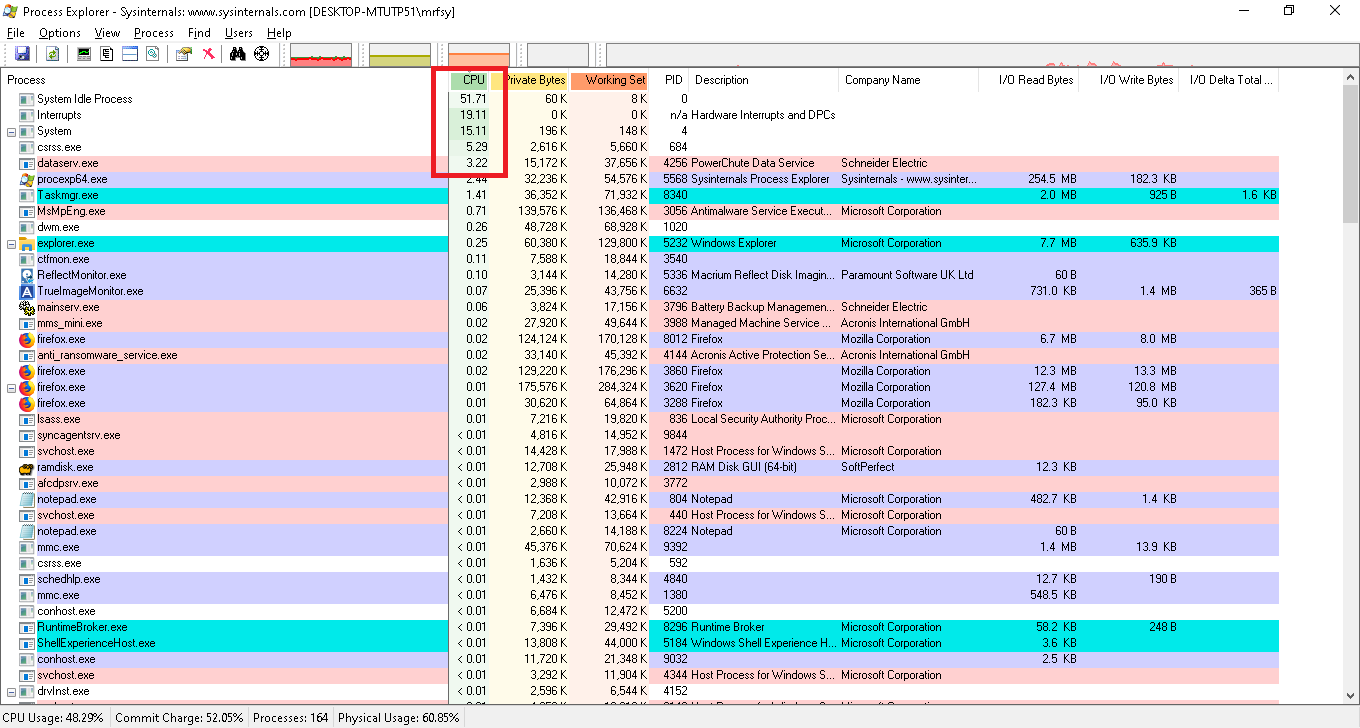Sort processes by clicking the CPU column header

pyautogui.click(x=472, y=79)
